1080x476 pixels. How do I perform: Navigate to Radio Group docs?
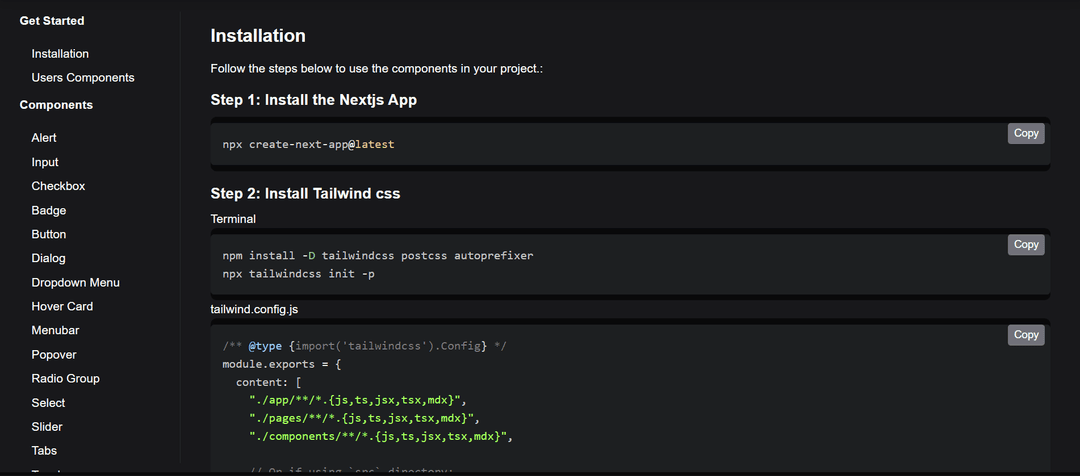click(x=65, y=379)
